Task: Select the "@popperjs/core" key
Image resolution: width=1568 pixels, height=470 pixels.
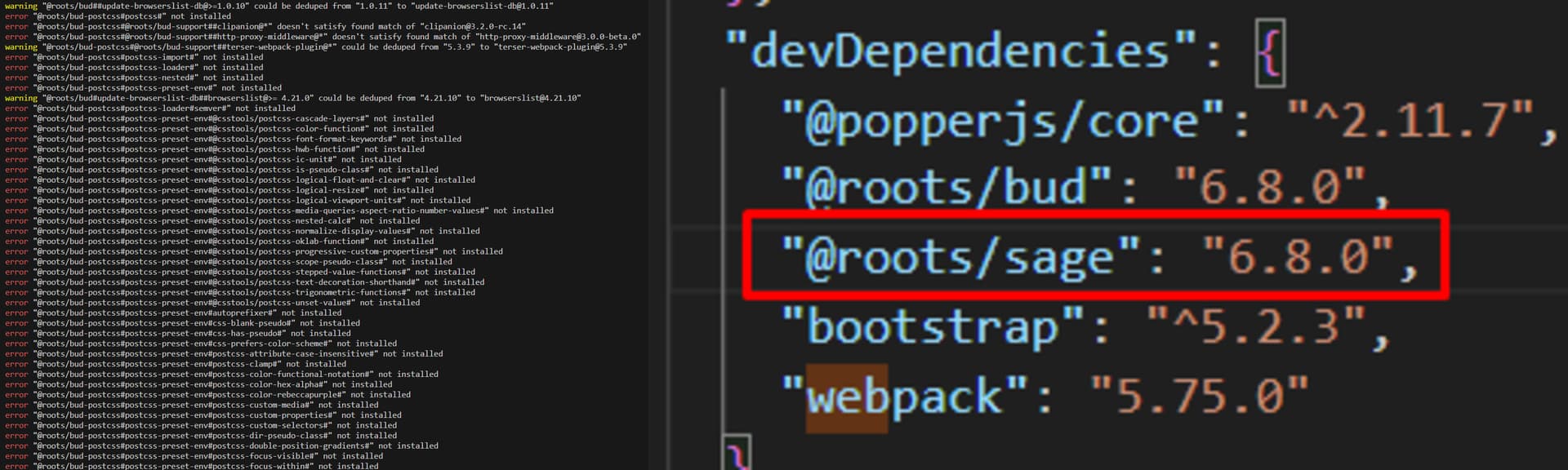Action: tap(1004, 121)
